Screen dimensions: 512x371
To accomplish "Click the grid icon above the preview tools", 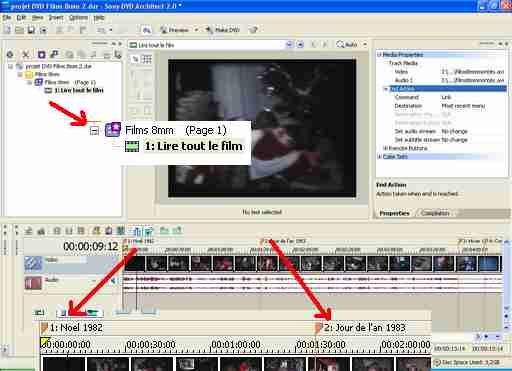I will pyautogui.click(x=147, y=59).
